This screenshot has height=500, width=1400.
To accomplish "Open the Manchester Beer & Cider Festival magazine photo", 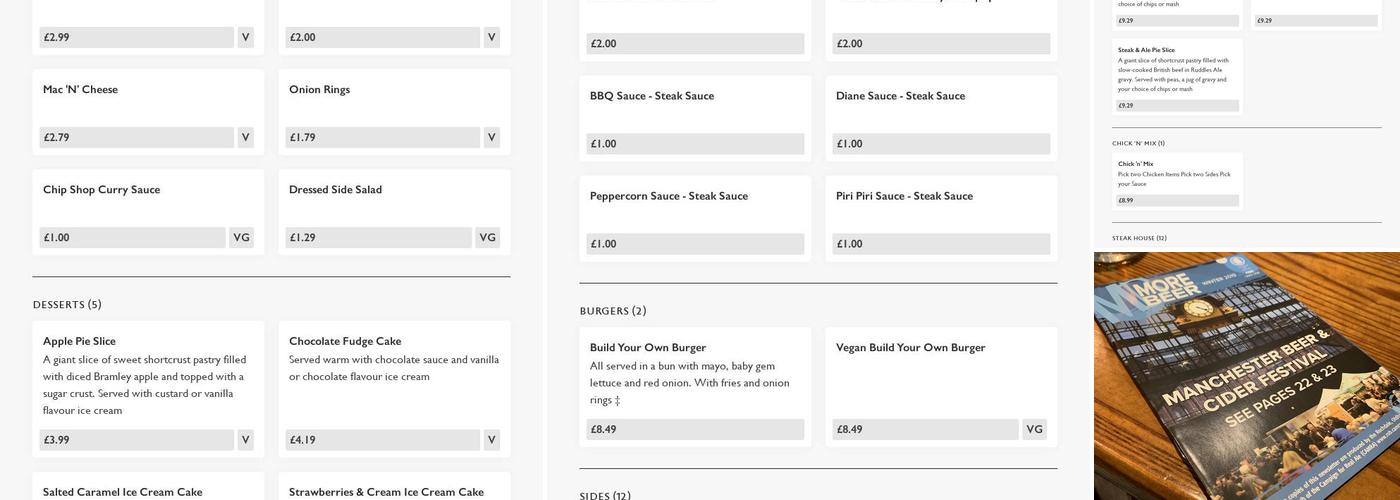I will point(1246,376).
